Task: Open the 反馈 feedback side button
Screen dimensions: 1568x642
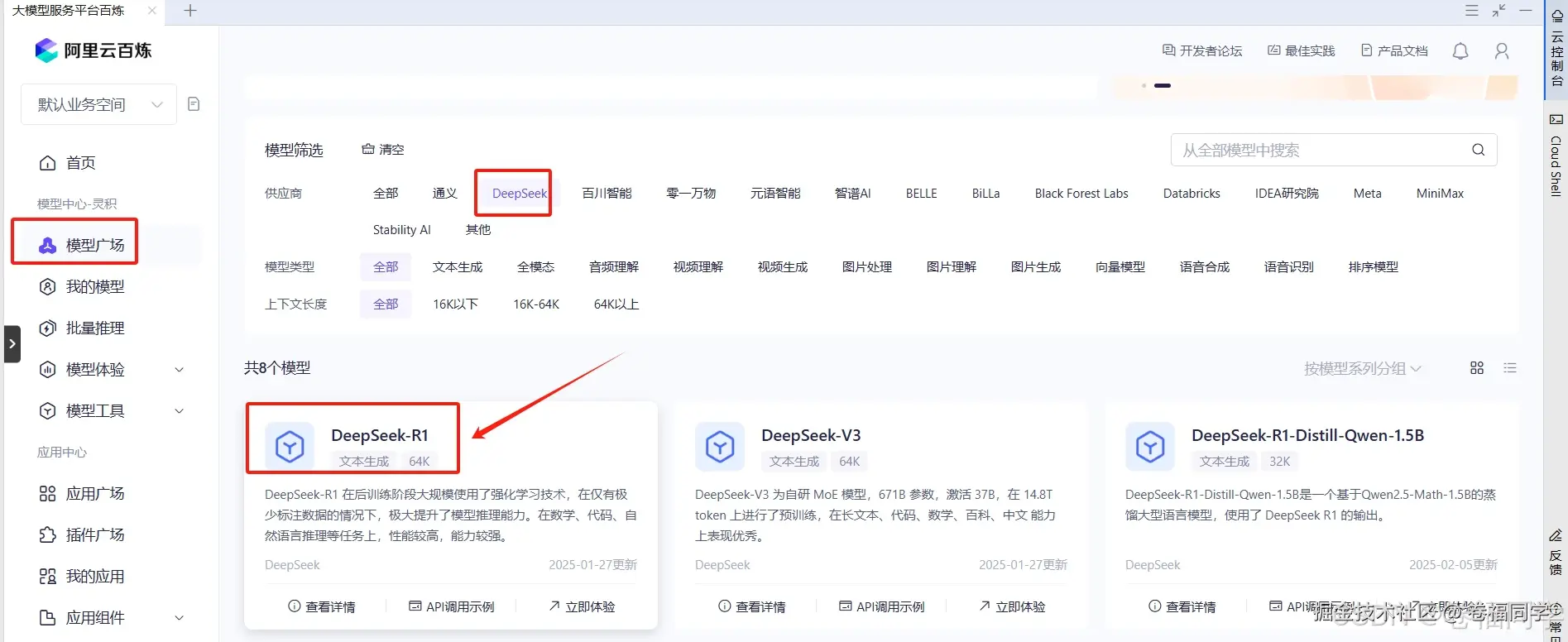Action: 1556,553
